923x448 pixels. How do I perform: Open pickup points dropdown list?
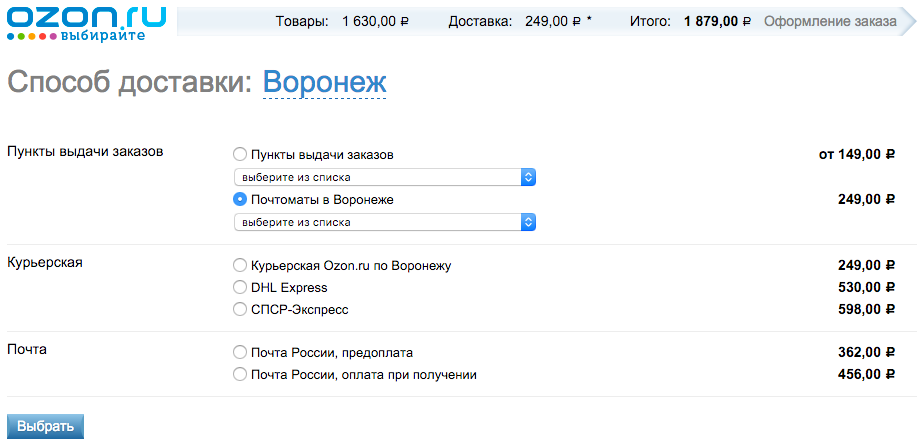384,177
